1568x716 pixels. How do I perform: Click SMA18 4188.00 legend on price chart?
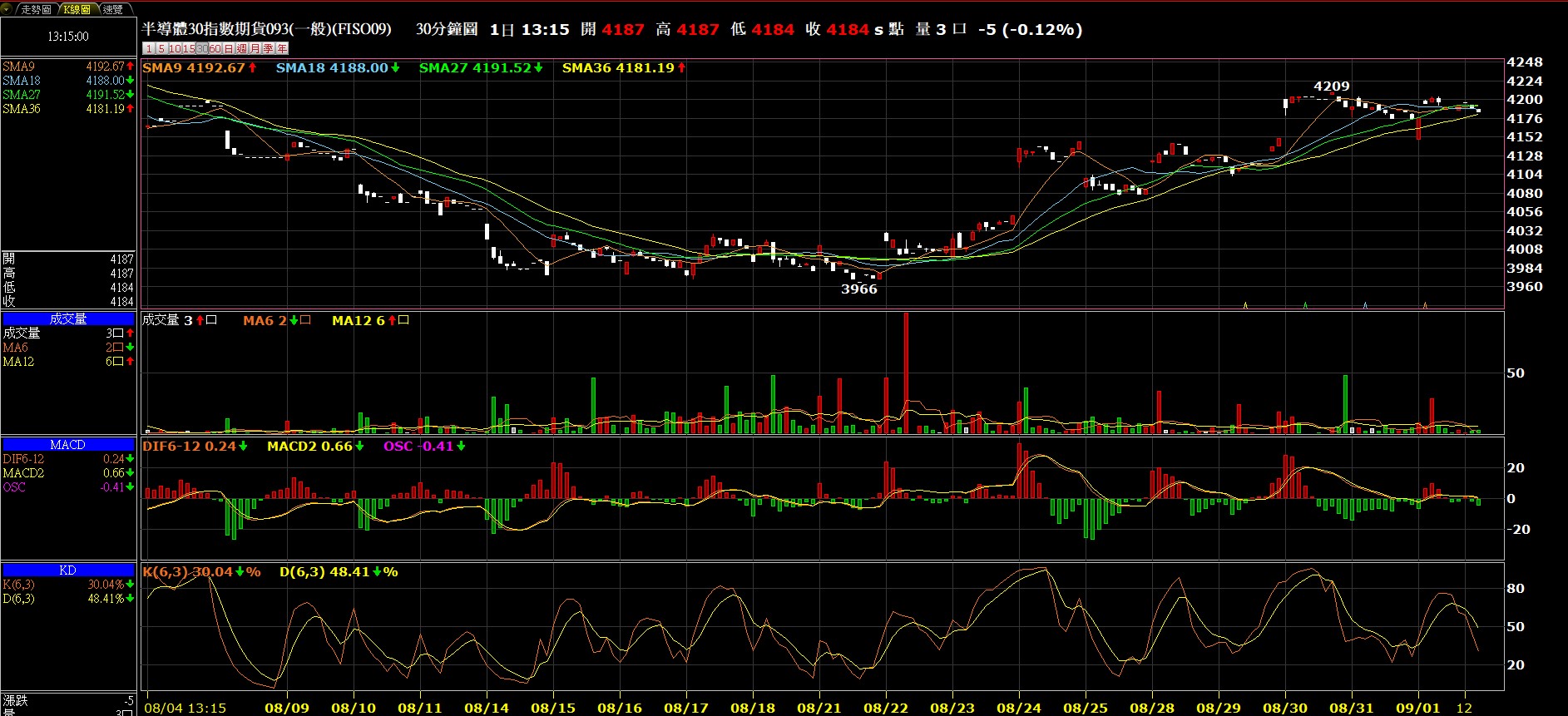[x=338, y=68]
